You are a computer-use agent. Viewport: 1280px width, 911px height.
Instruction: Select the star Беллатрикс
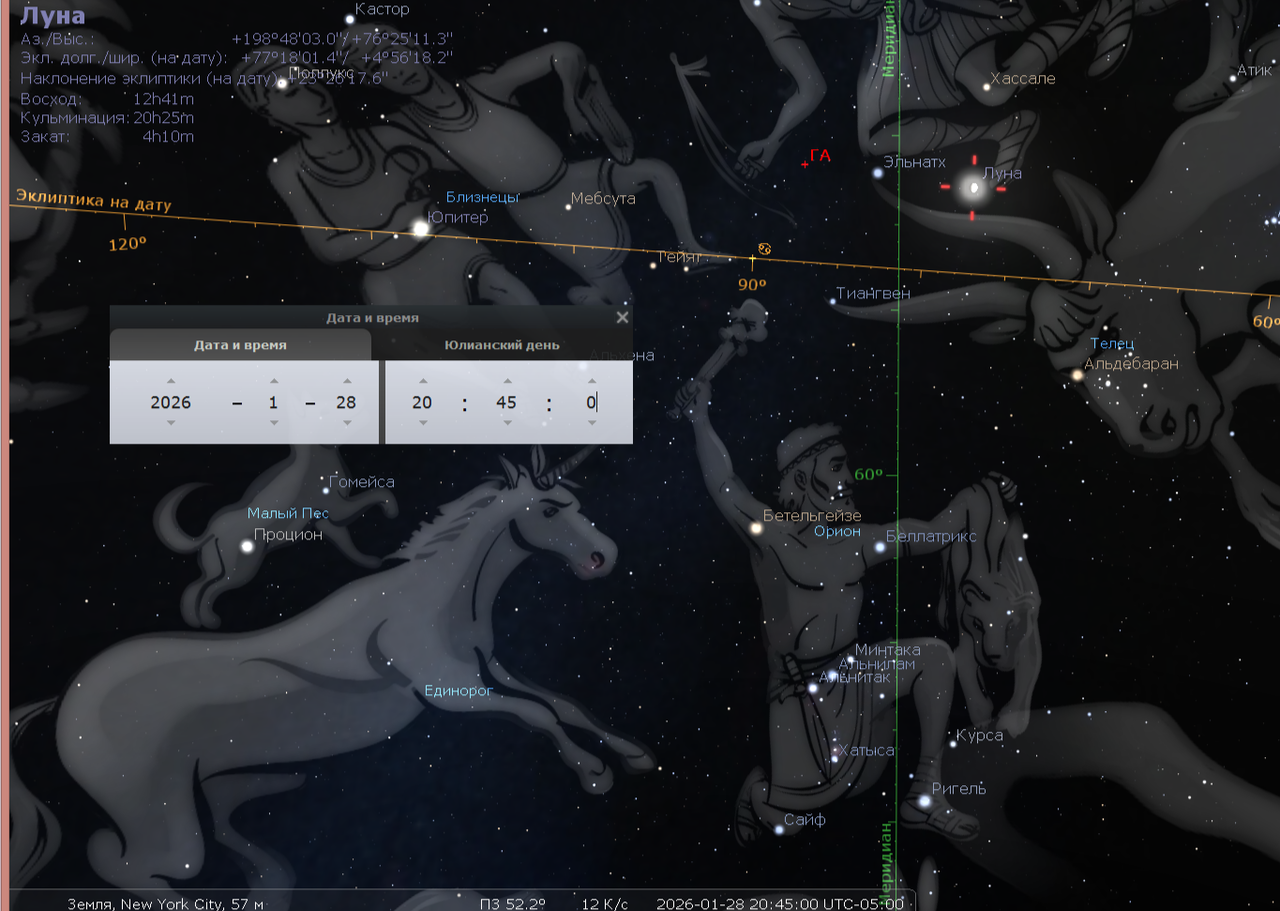coord(880,547)
